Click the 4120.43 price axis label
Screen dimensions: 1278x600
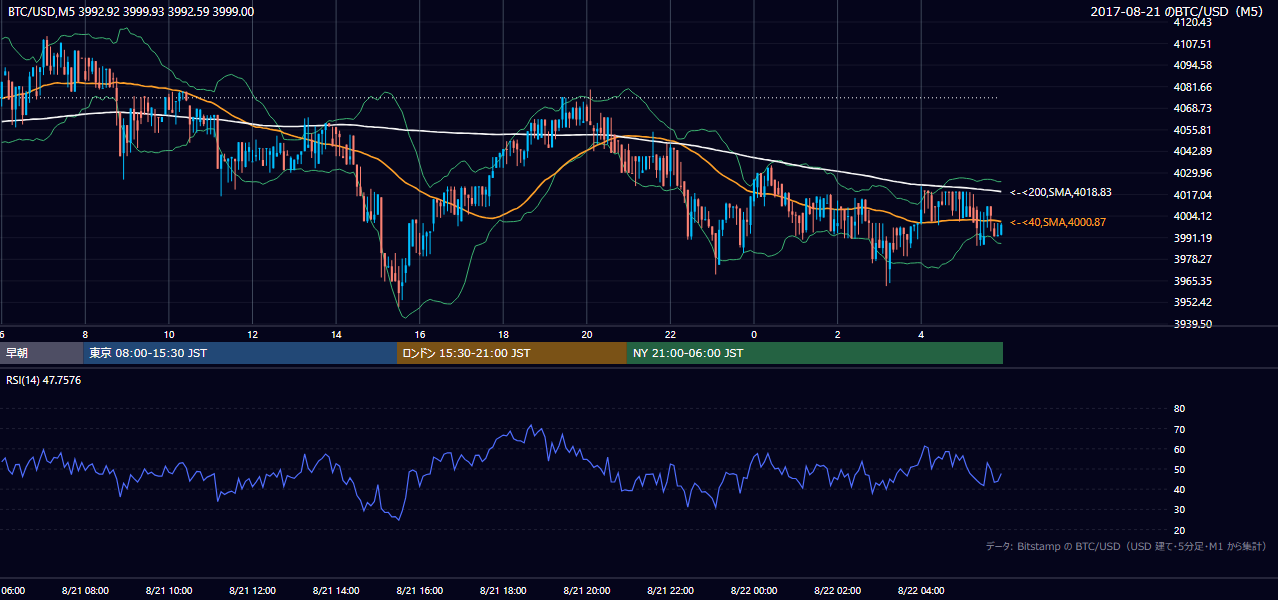tap(1192, 22)
